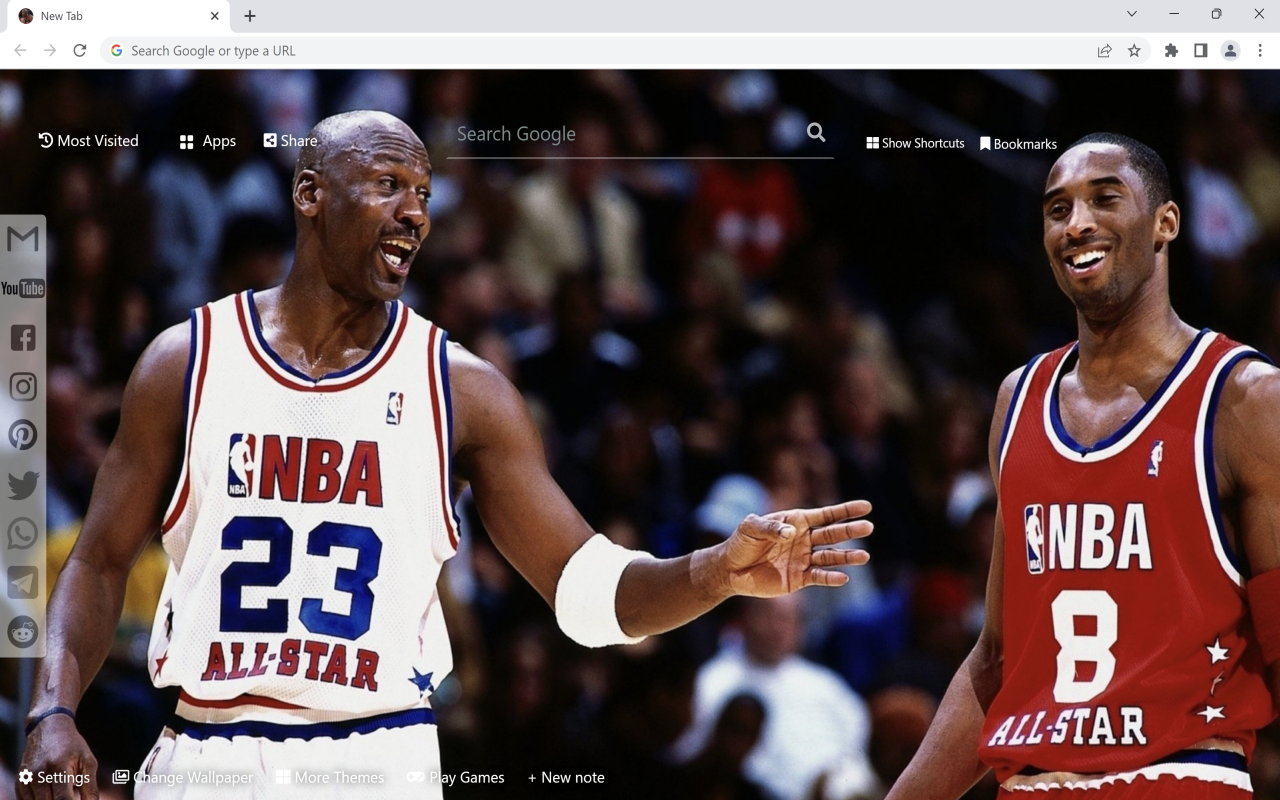Open Pinterest sidebar shortcut
The height and width of the screenshot is (800, 1280).
click(22, 435)
